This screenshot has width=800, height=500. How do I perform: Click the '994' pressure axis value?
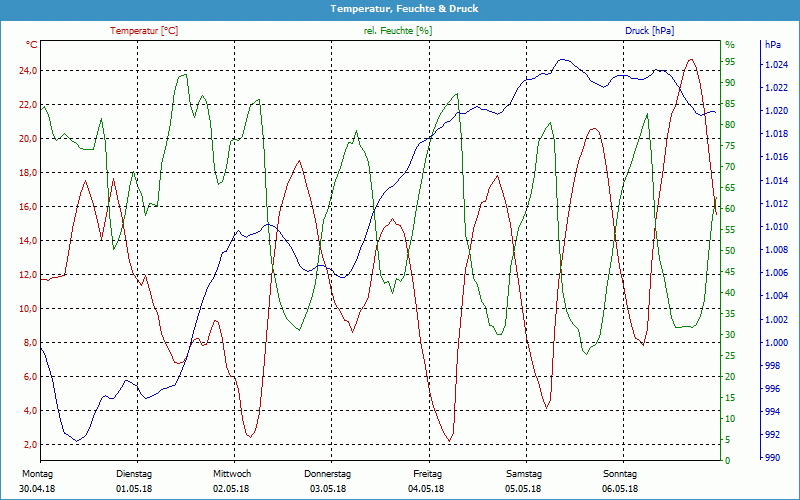(772, 411)
